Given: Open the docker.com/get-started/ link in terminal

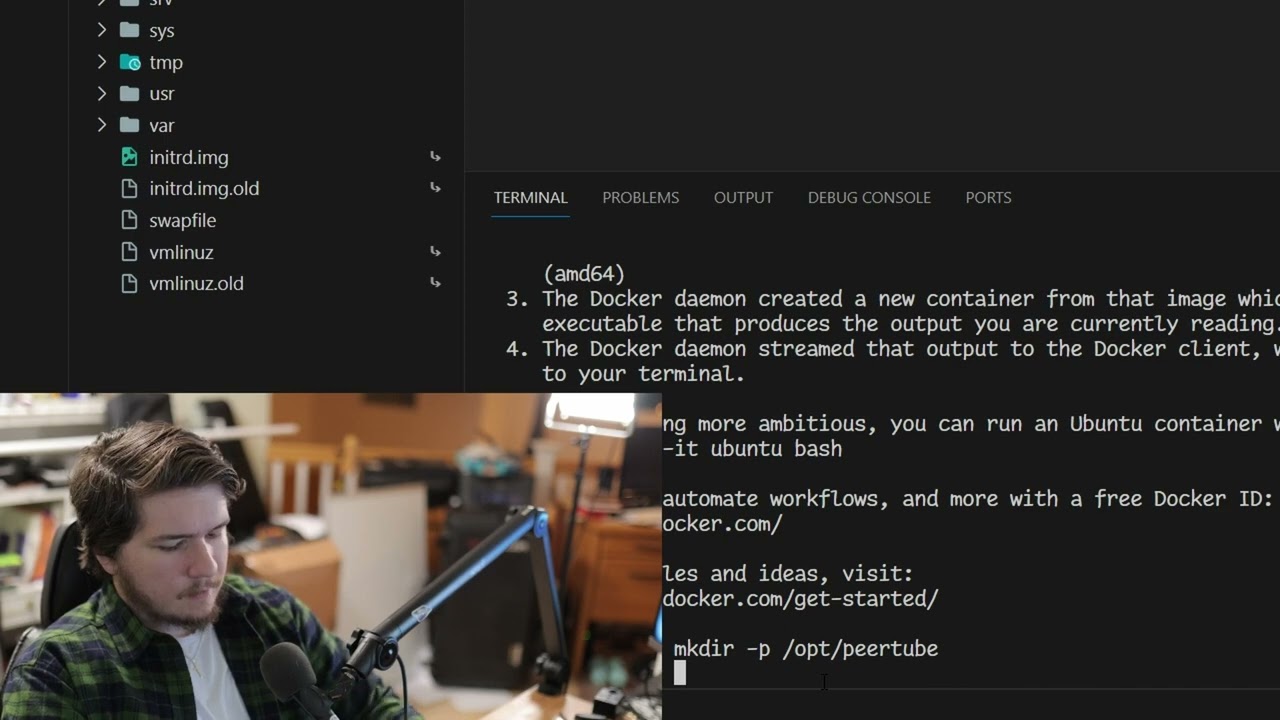Looking at the screenshot, I should pyautogui.click(x=800, y=599).
